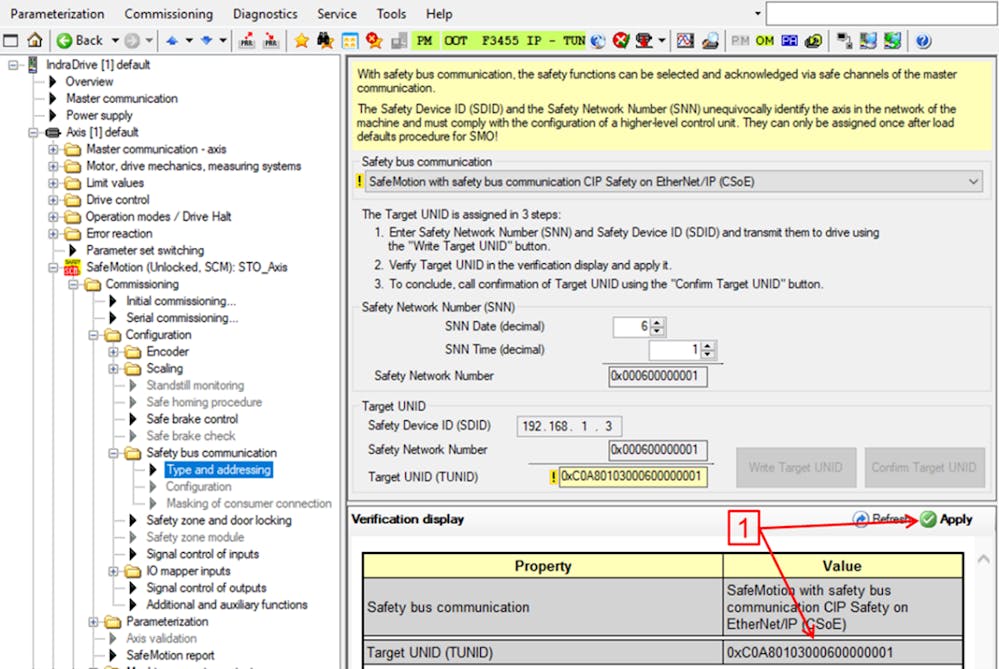This screenshot has height=669, width=999.
Task: Click the monitor with green globe icon
Action: 893,41
